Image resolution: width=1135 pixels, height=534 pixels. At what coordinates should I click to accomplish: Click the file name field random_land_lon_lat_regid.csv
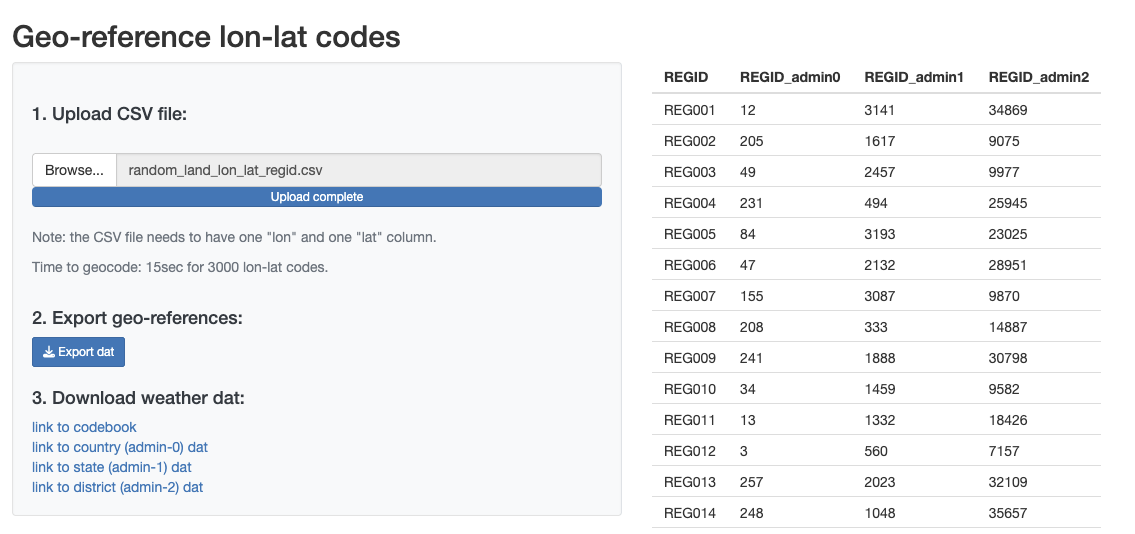[x=359, y=170]
